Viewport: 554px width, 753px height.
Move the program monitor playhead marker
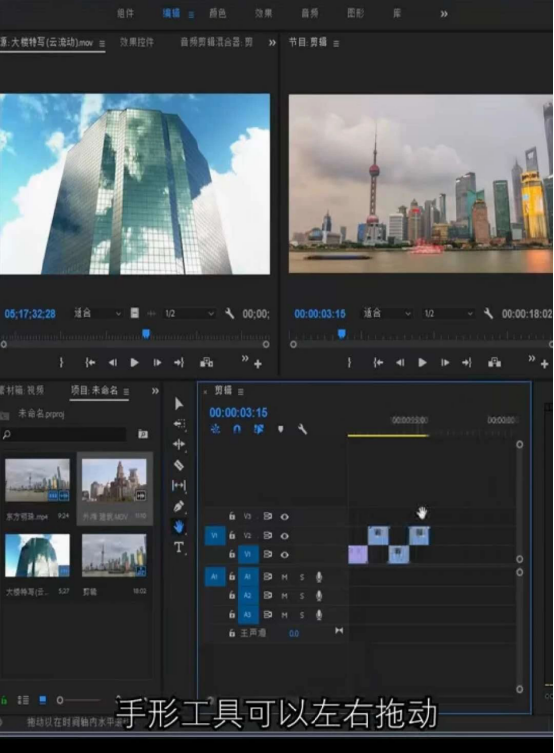pos(341,333)
